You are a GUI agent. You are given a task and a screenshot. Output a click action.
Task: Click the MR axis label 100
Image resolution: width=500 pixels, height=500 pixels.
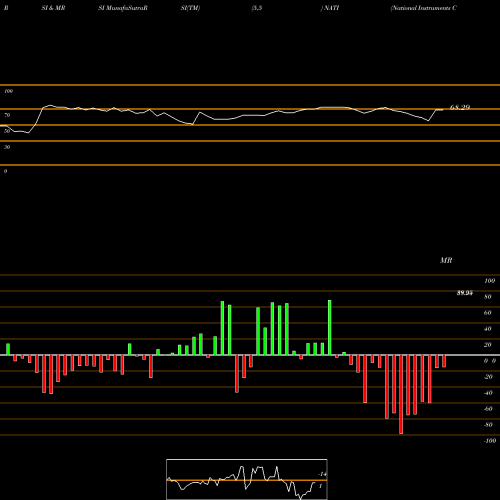click(489, 281)
